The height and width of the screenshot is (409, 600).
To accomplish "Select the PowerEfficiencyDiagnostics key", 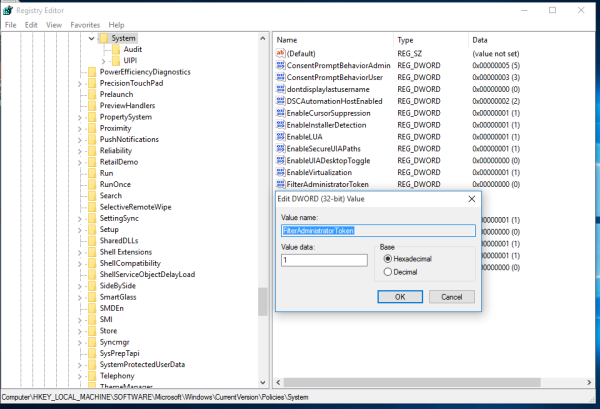I will pos(145,72).
